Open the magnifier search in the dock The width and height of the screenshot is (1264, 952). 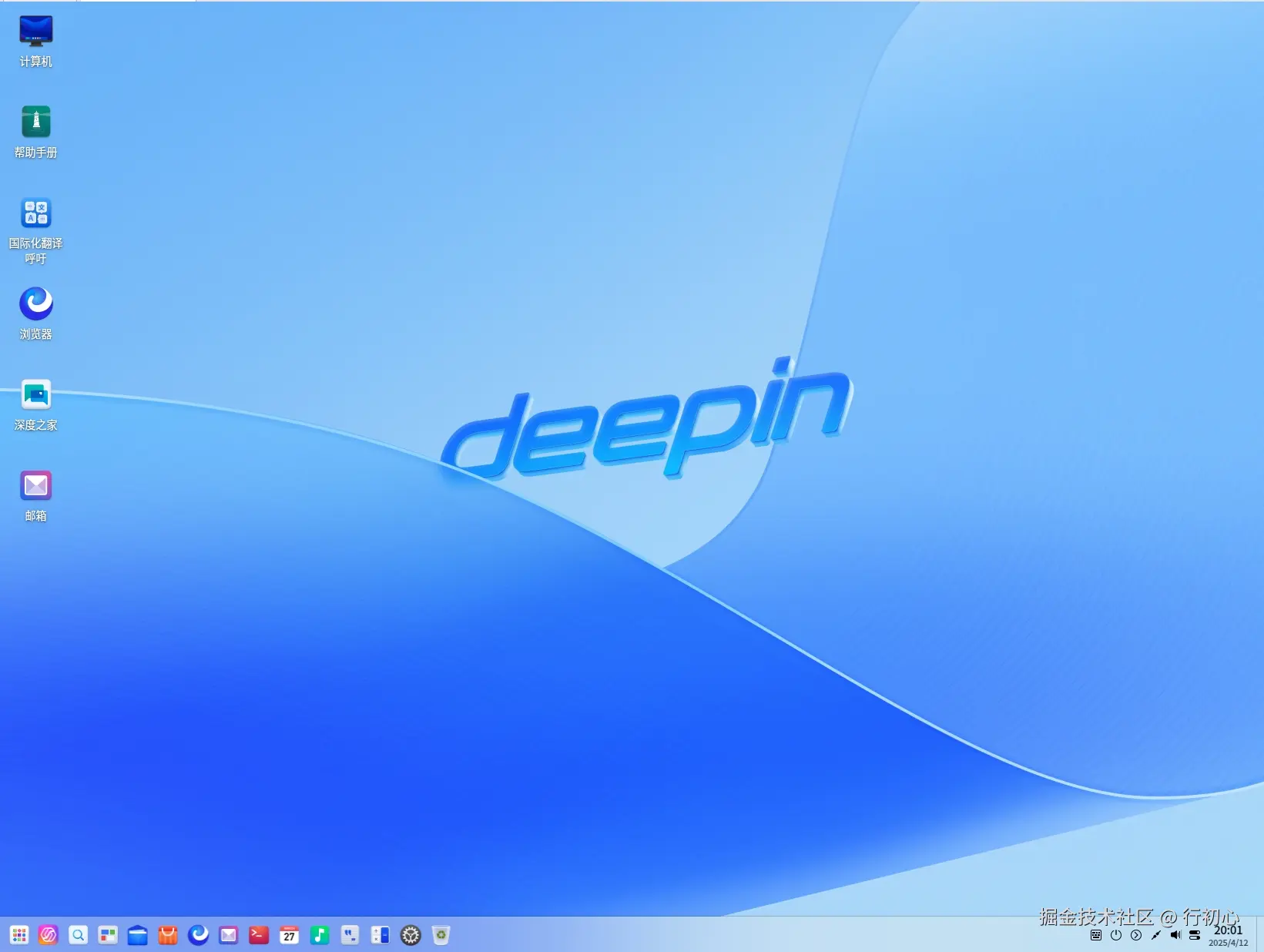coord(79,935)
